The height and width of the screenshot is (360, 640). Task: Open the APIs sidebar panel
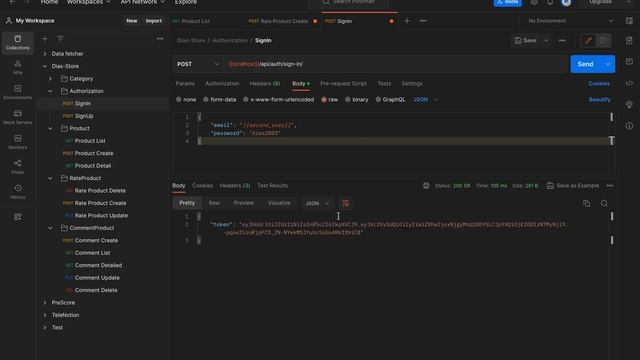click(x=18, y=67)
